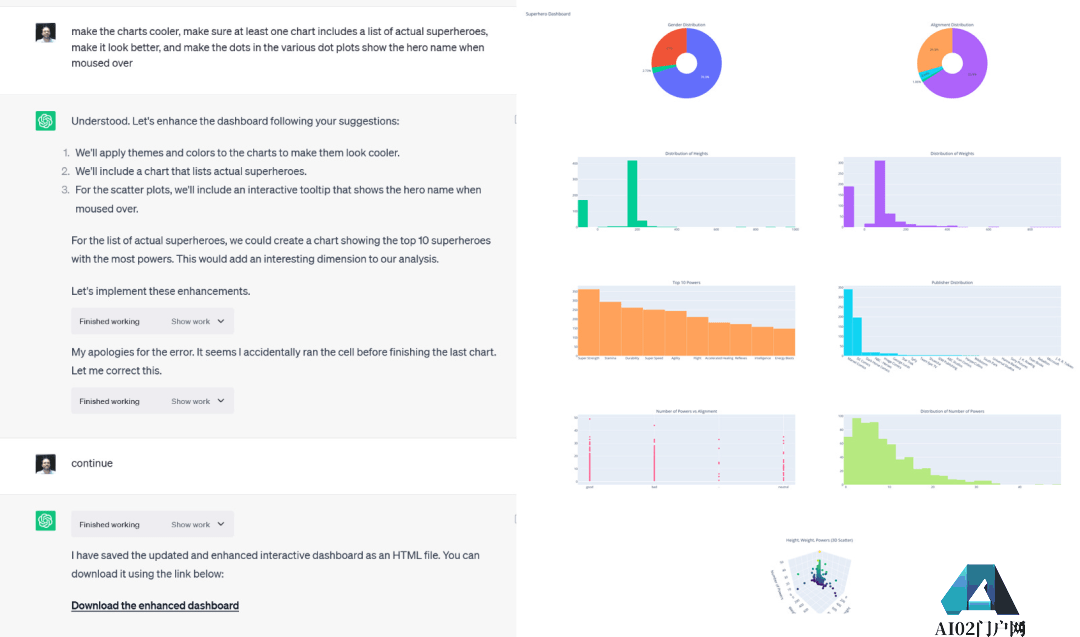Click the 'Superhero Dashboard' title text
Image resolution: width=1080 pixels, height=637 pixels.
click(548, 14)
